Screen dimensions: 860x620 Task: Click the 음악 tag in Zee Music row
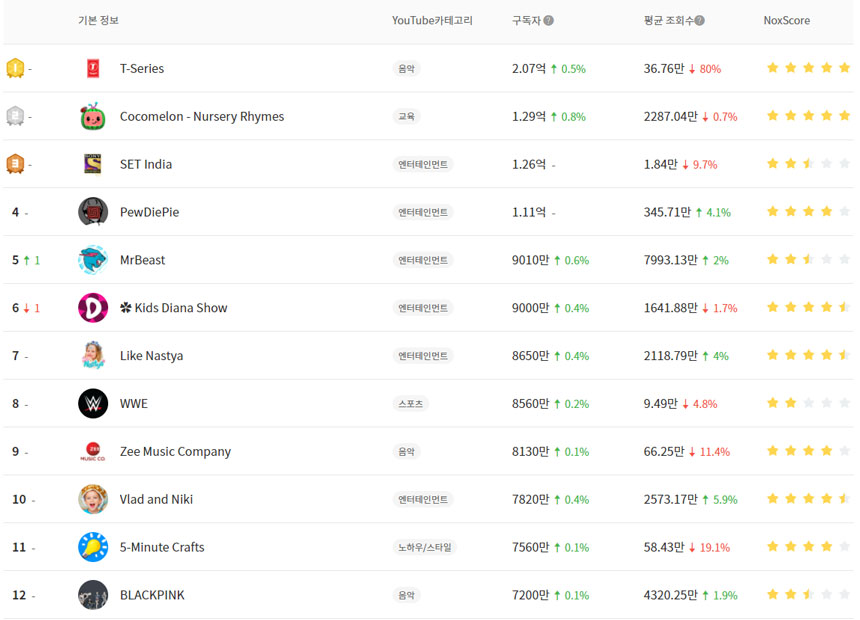click(406, 452)
